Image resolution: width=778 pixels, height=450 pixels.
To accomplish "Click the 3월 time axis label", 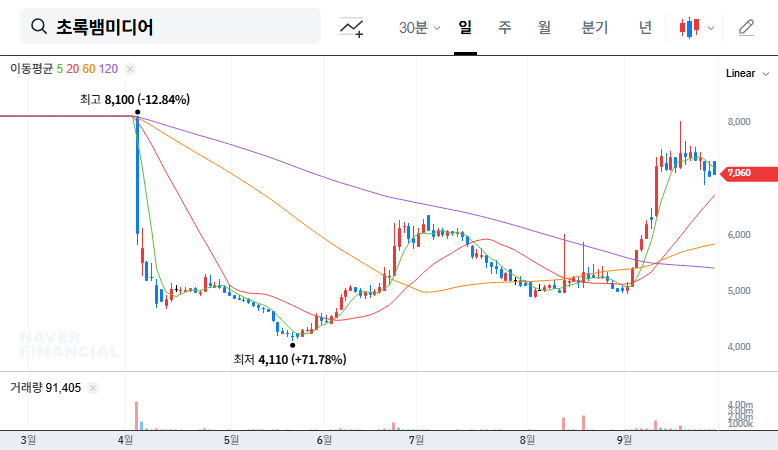I will [28, 440].
